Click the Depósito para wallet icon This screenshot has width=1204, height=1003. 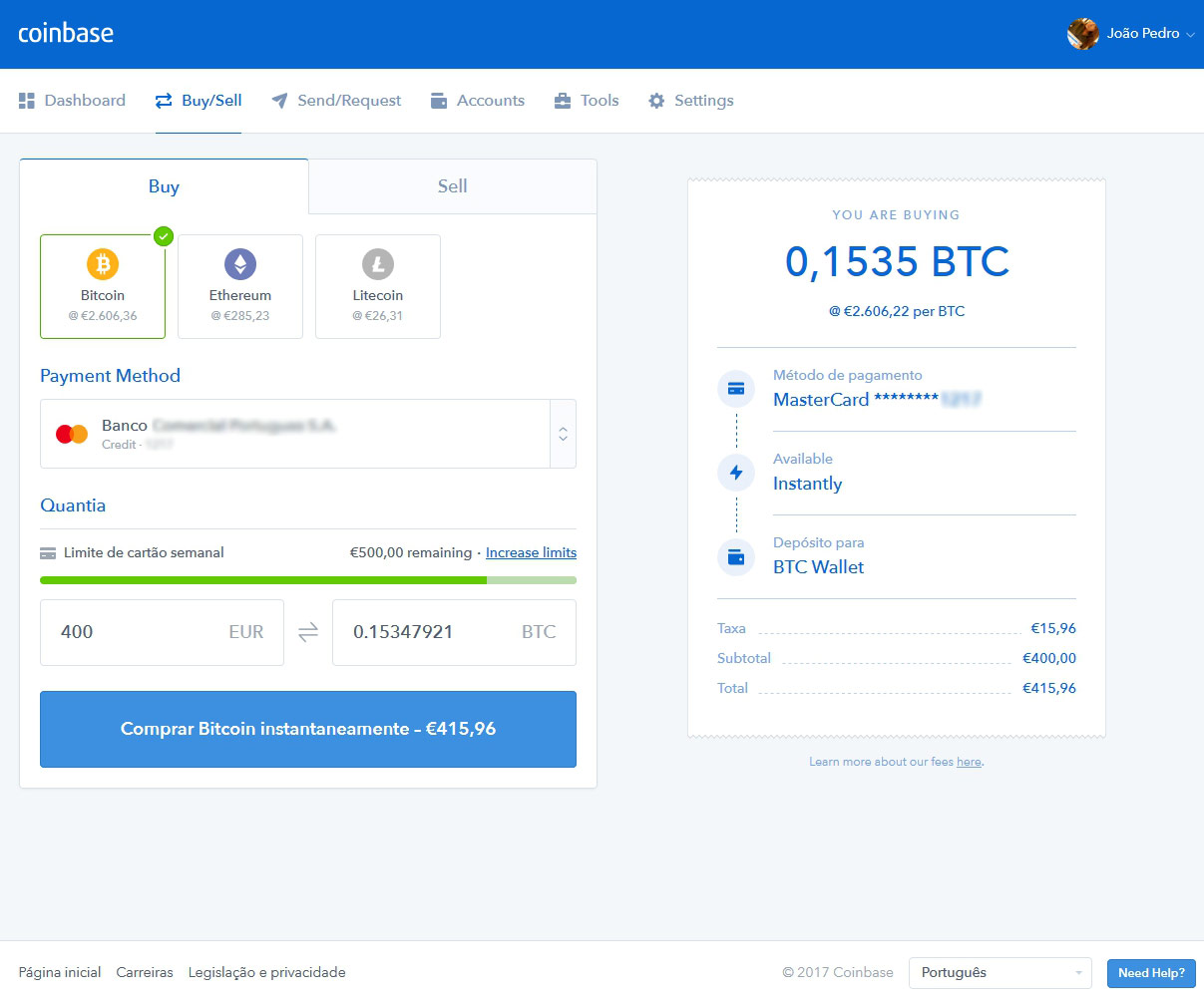[x=736, y=557]
